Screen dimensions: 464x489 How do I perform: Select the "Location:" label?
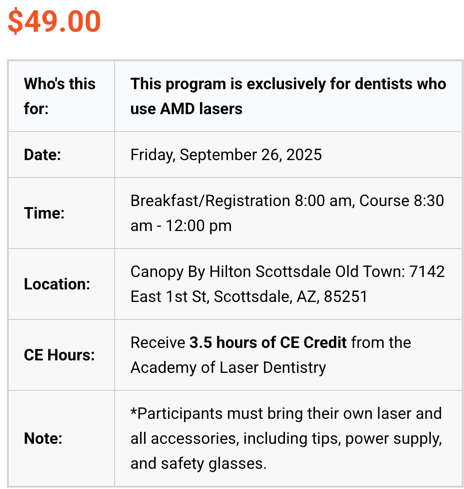pos(57,284)
